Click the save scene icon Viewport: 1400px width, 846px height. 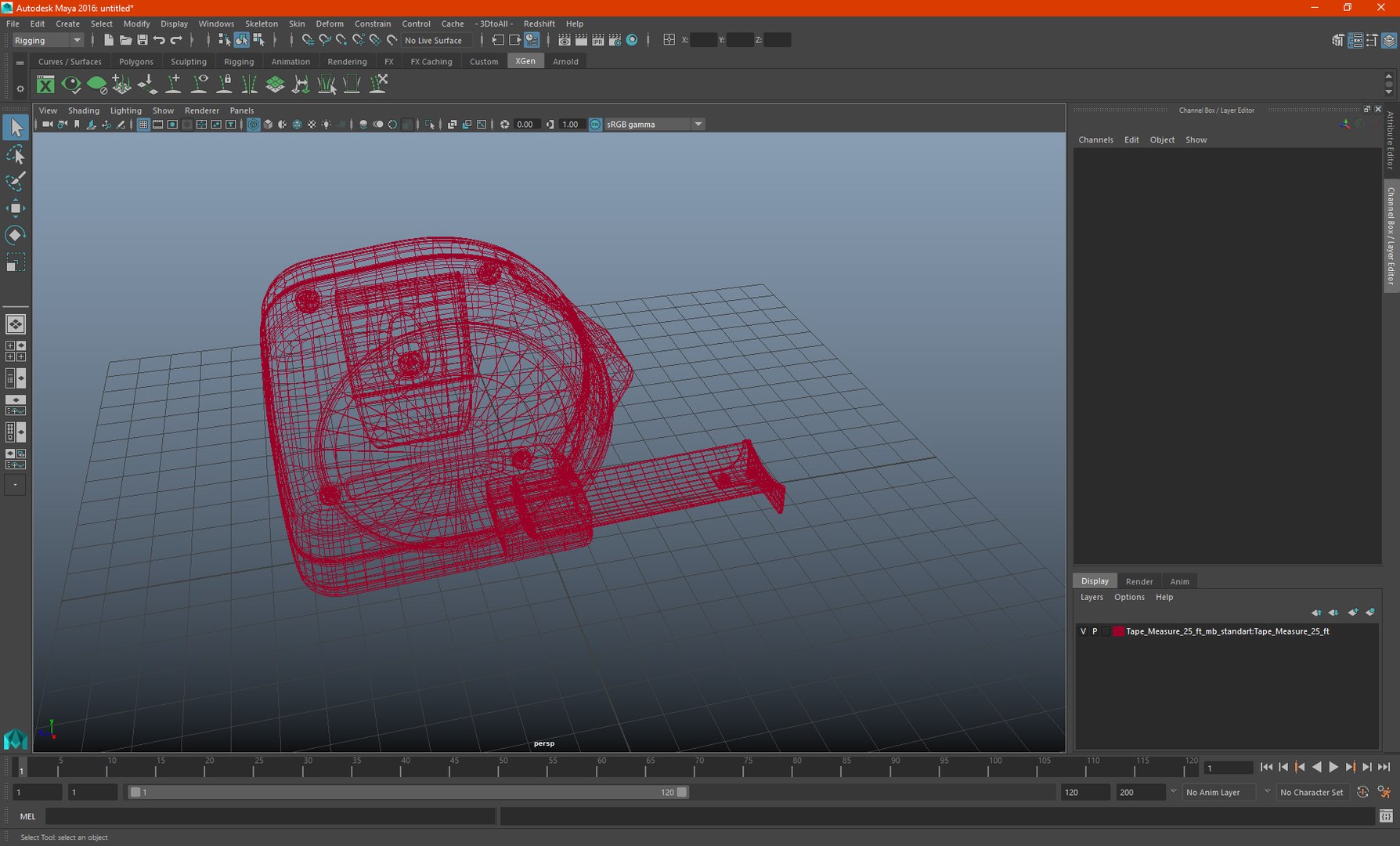(143, 40)
